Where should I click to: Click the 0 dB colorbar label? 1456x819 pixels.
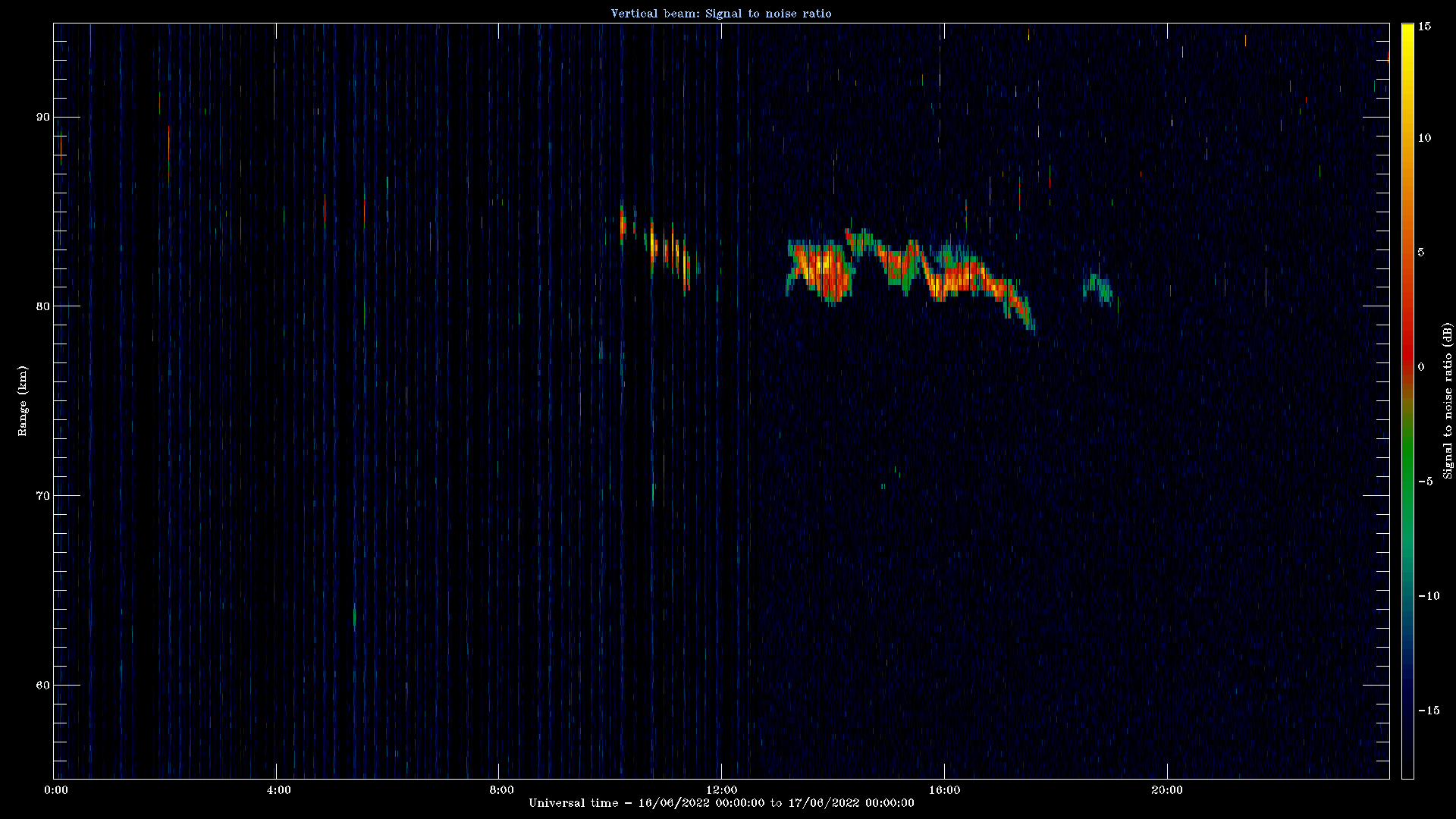tap(1421, 367)
